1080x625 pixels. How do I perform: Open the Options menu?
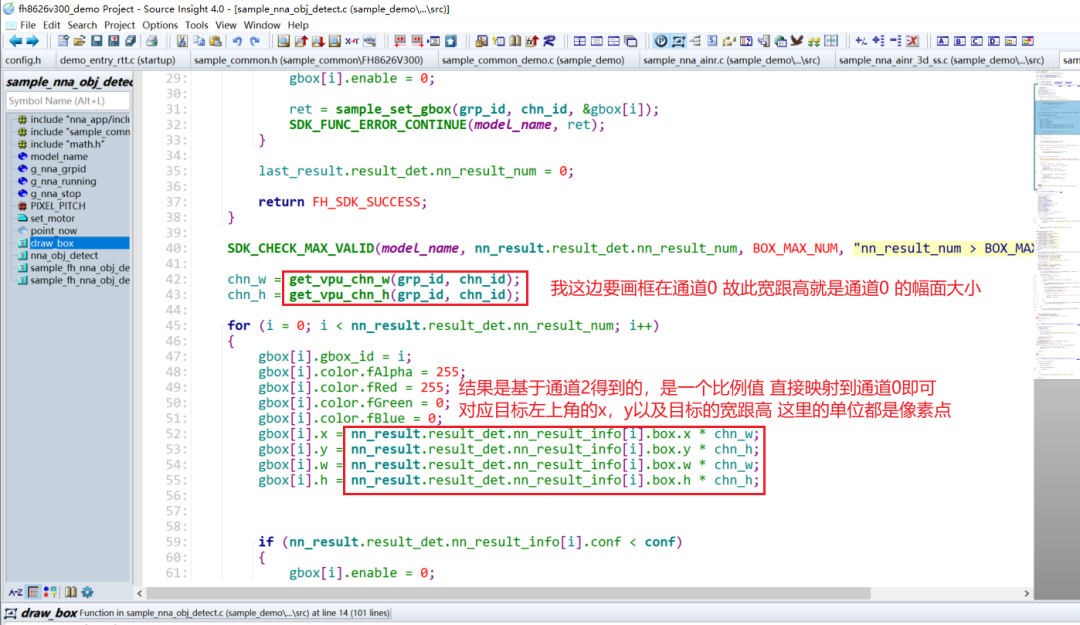[x=160, y=25]
